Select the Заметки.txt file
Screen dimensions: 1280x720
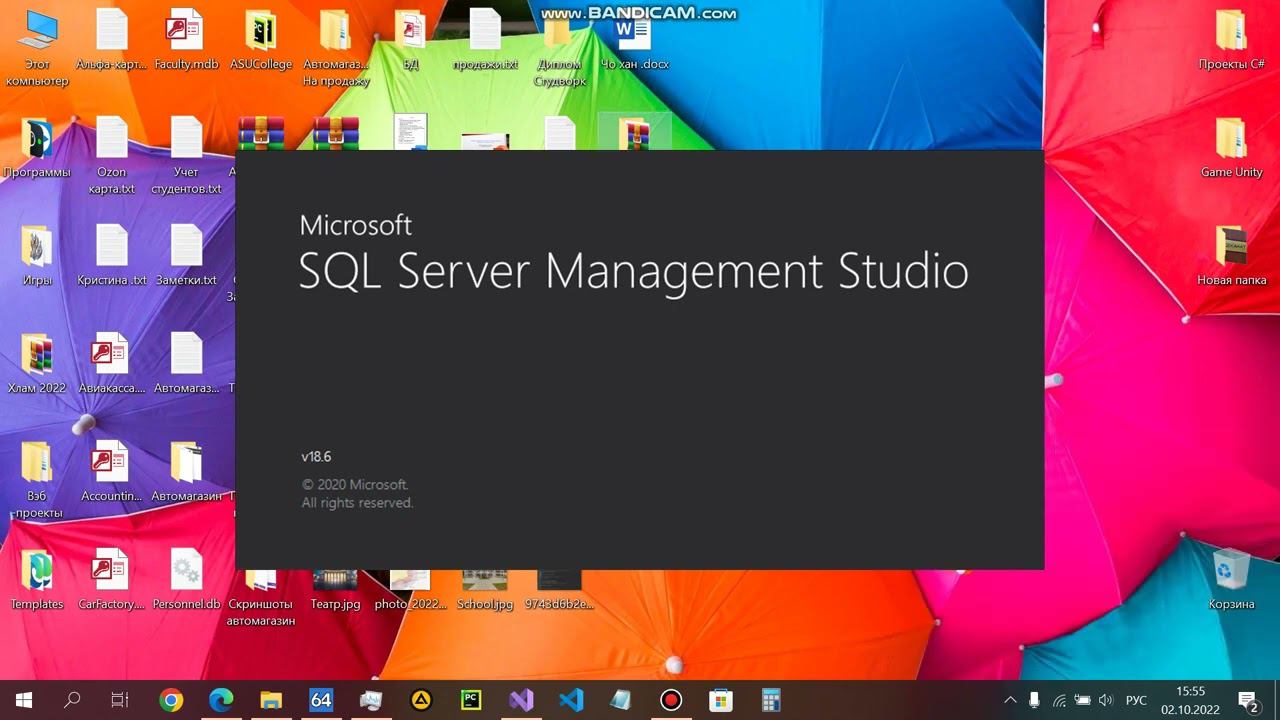point(186,256)
